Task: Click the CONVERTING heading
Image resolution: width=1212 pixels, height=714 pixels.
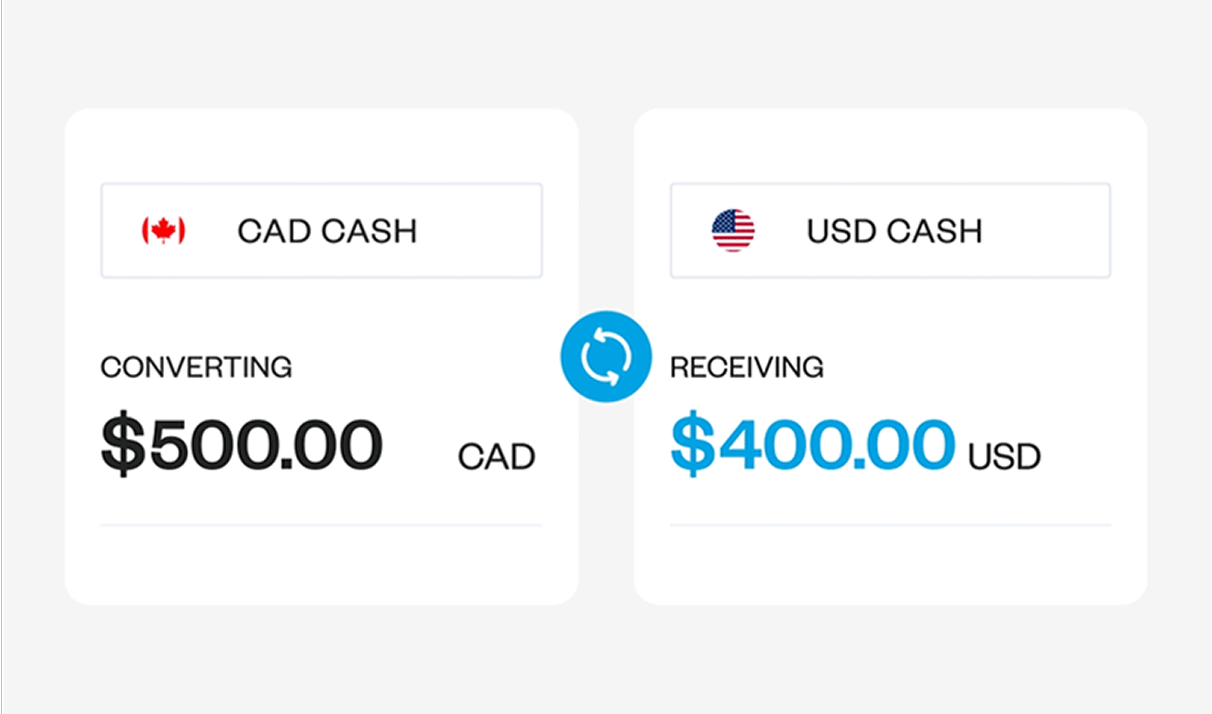Action: [x=196, y=367]
